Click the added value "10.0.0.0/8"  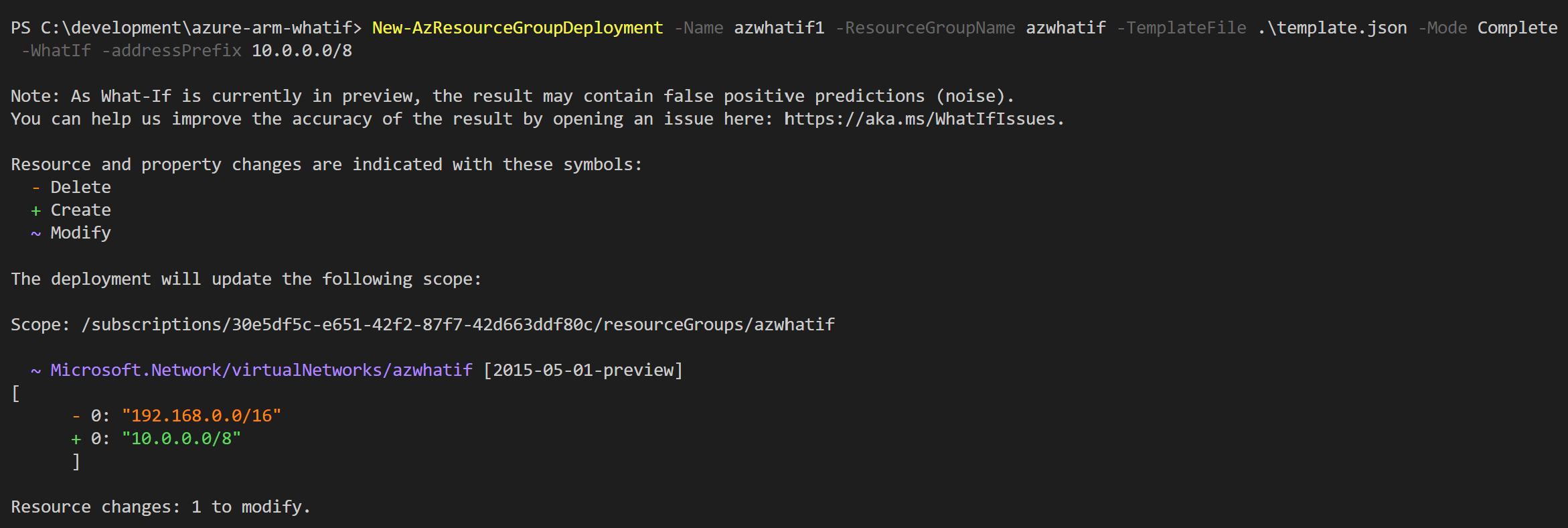click(181, 439)
